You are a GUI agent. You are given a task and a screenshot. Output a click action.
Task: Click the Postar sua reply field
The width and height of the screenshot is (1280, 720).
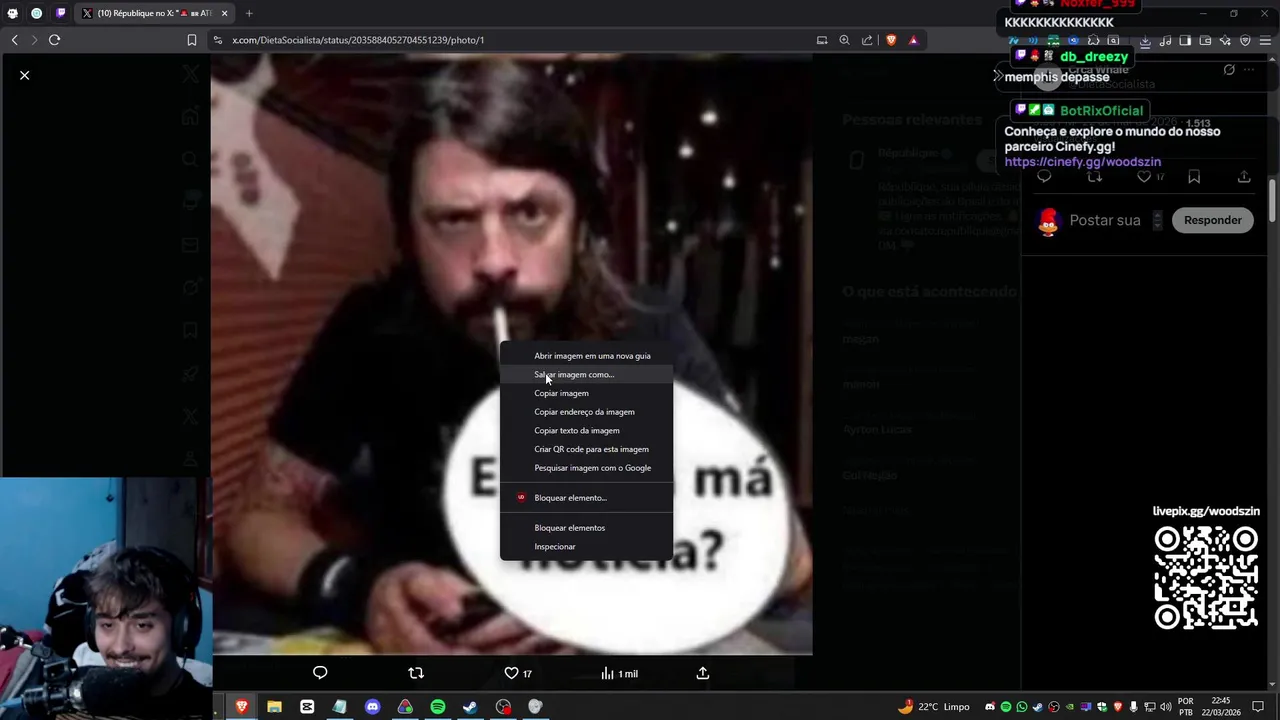(x=1105, y=220)
